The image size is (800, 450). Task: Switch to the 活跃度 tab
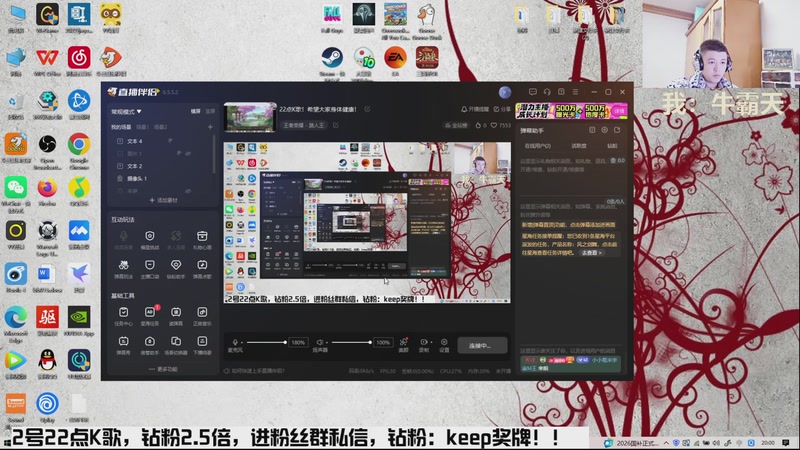pos(579,146)
